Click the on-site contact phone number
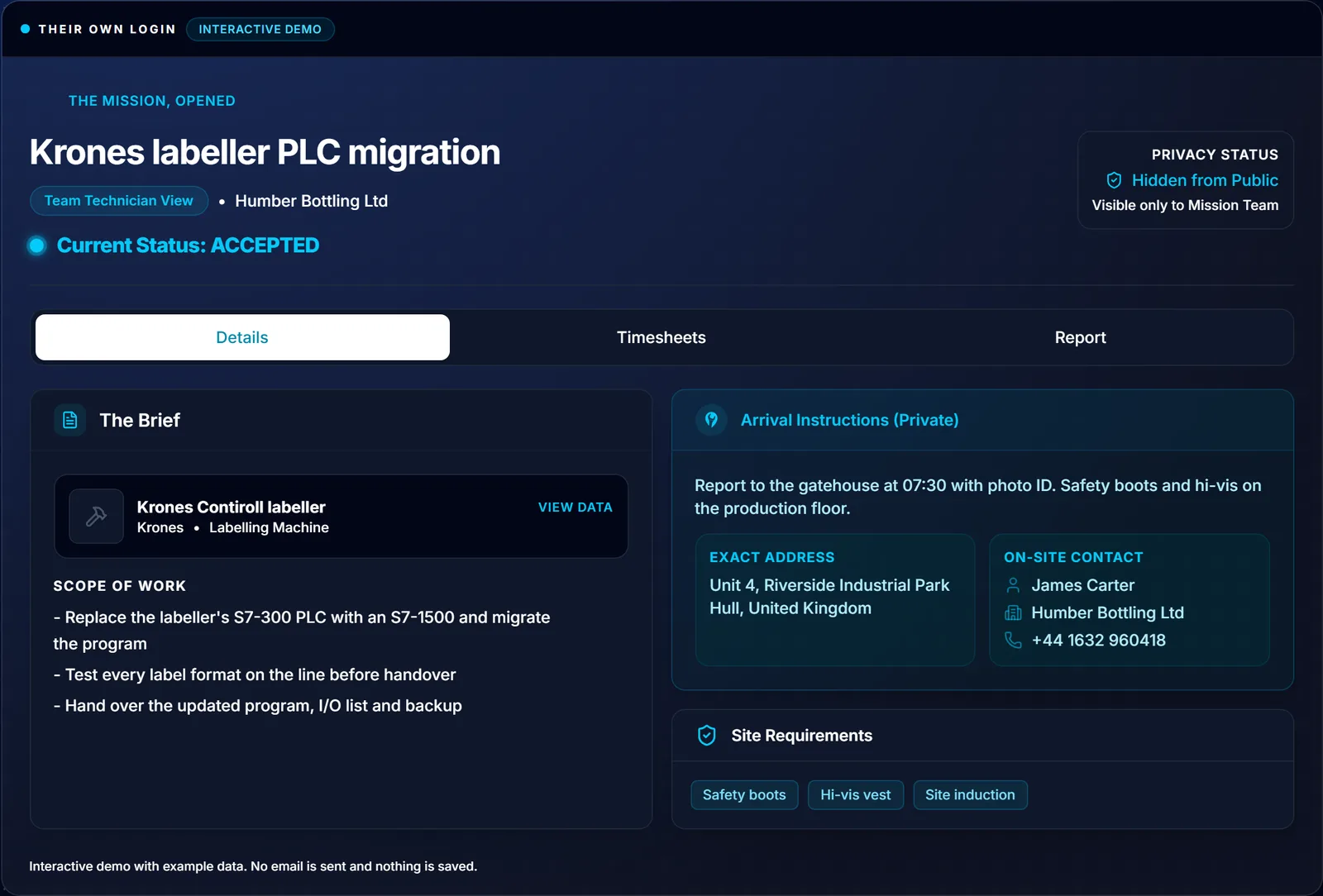 pos(1098,641)
